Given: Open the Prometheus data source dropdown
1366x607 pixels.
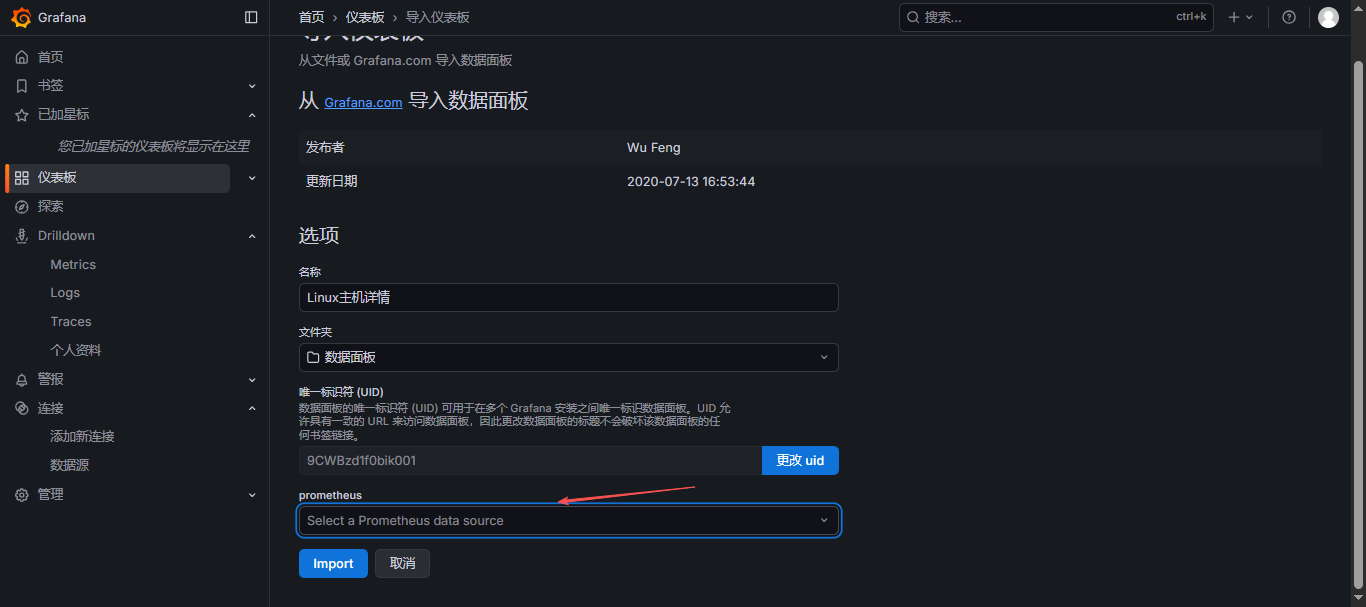Looking at the screenshot, I should click(568, 520).
